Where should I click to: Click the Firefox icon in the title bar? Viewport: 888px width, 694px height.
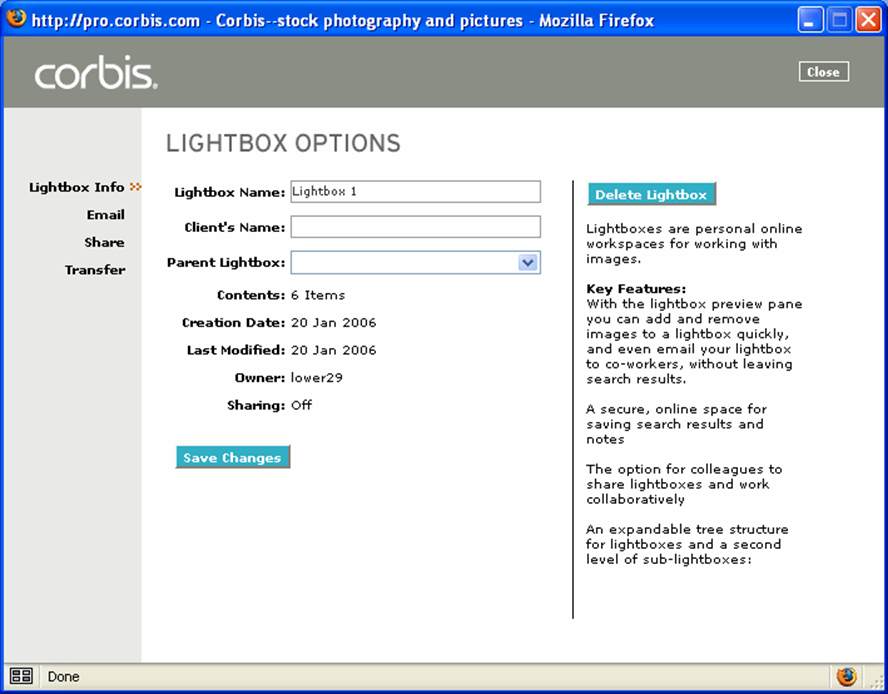(16, 18)
